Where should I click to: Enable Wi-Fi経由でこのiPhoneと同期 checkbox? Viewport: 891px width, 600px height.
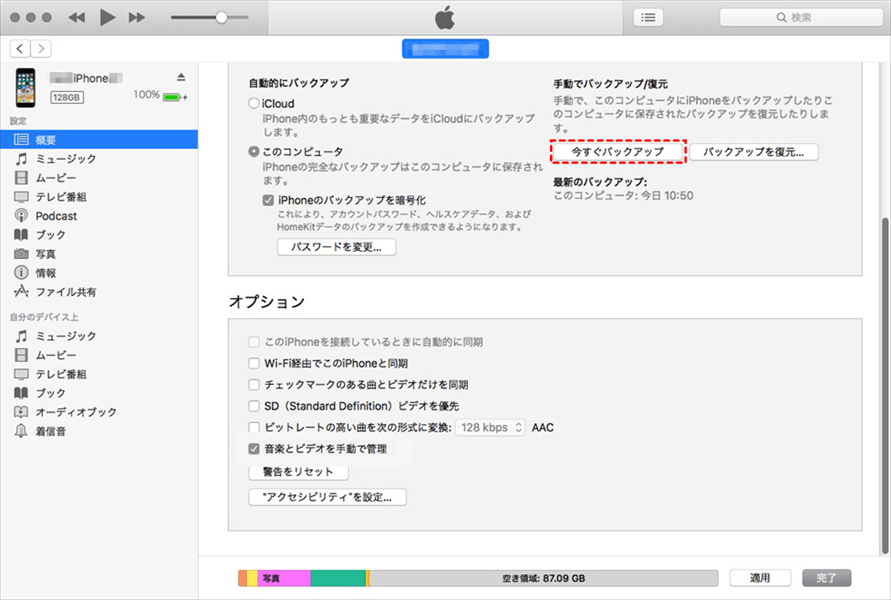tap(254, 363)
